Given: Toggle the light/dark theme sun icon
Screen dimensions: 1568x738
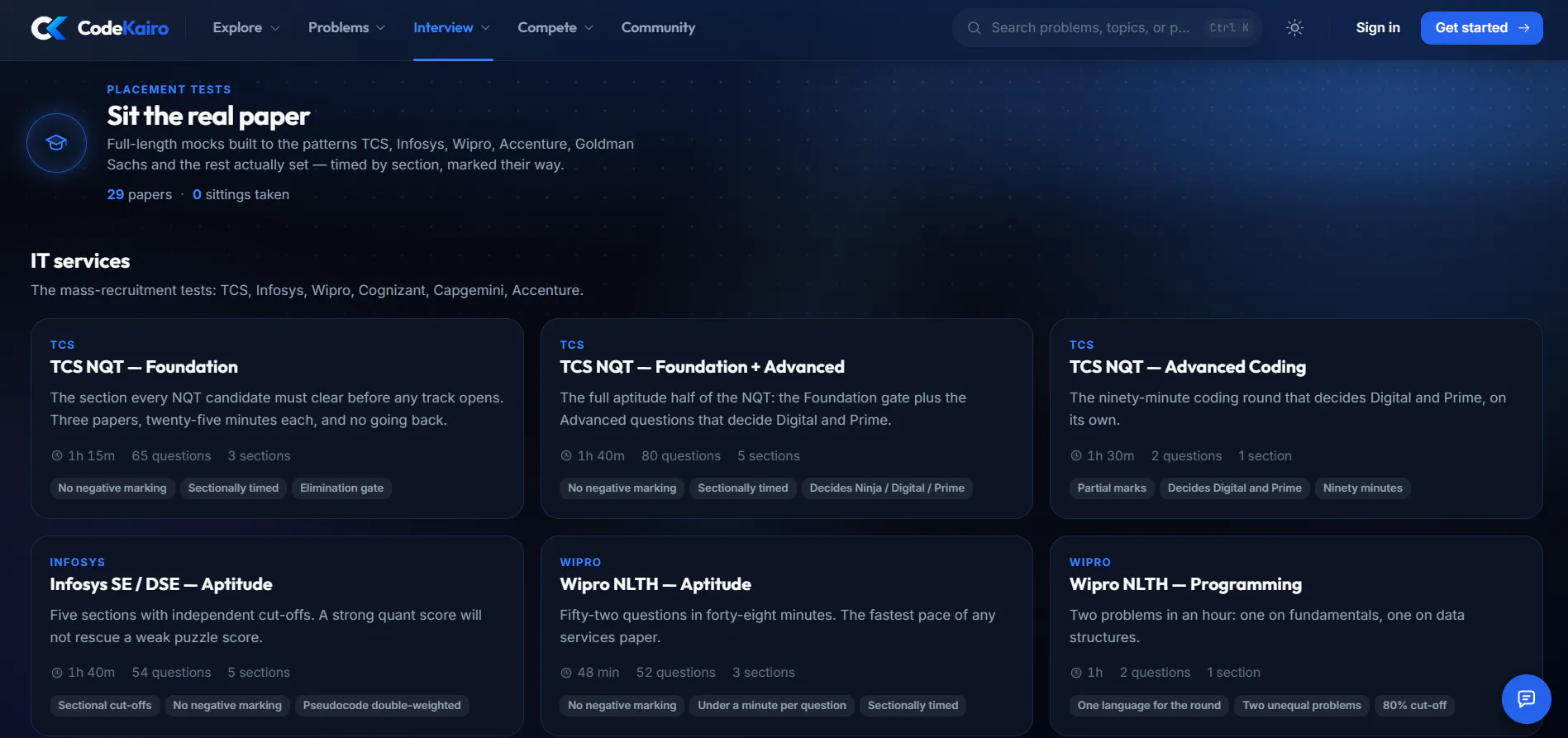Looking at the screenshot, I should point(1294,28).
